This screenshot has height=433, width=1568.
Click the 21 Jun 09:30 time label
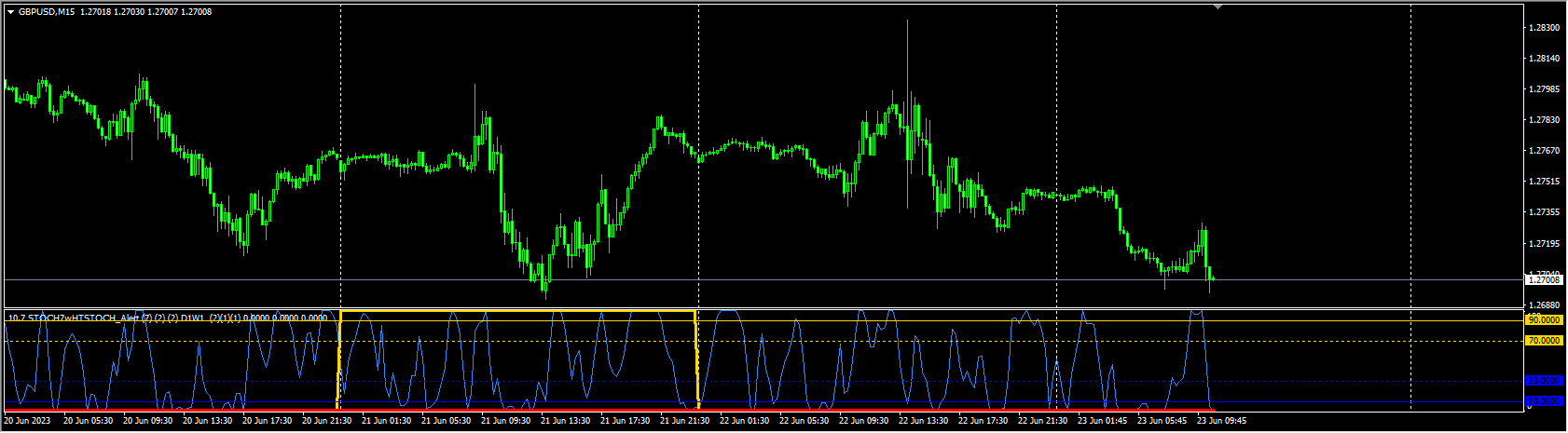tap(505, 421)
